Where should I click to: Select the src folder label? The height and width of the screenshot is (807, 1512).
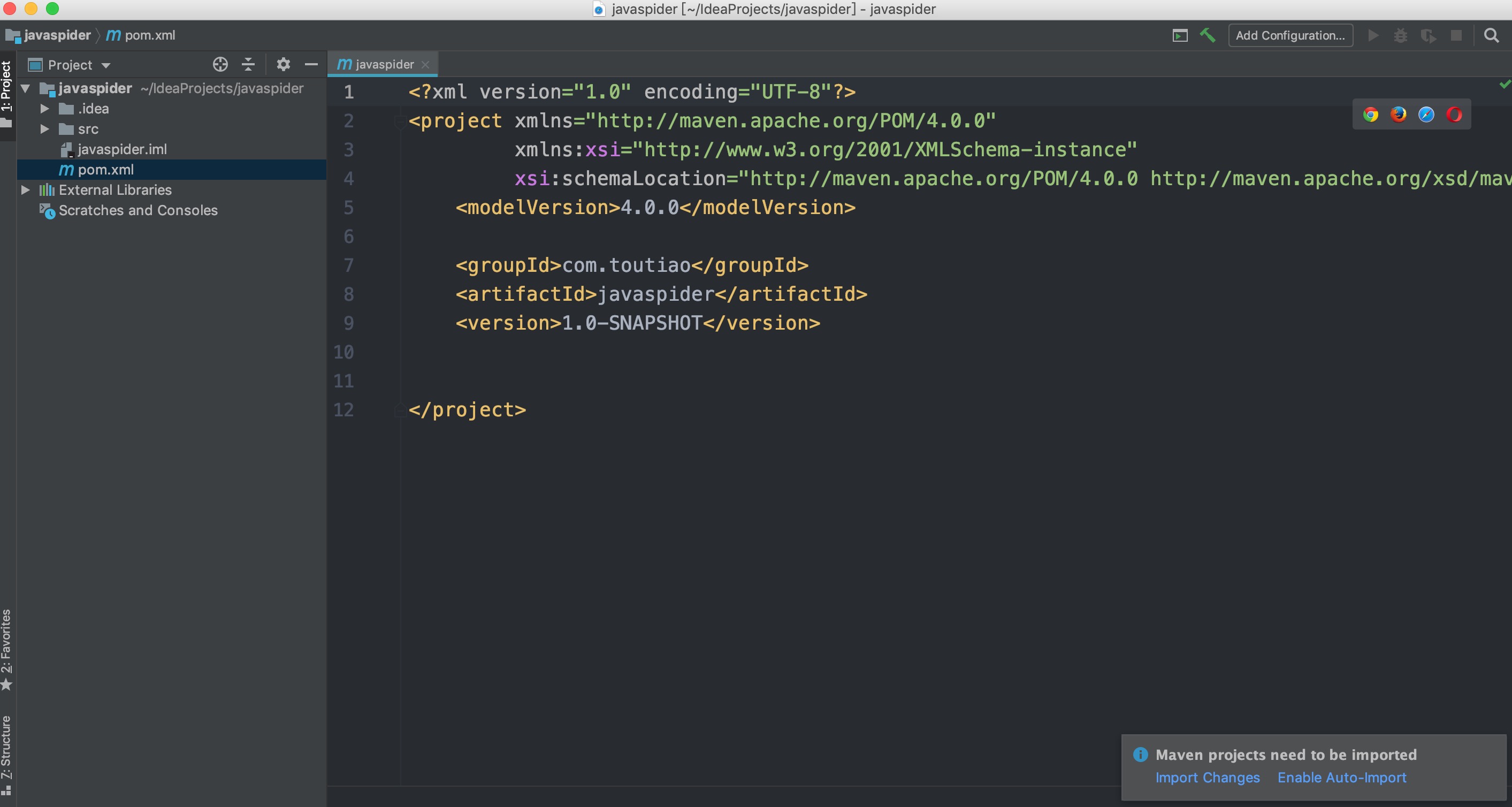coord(88,129)
